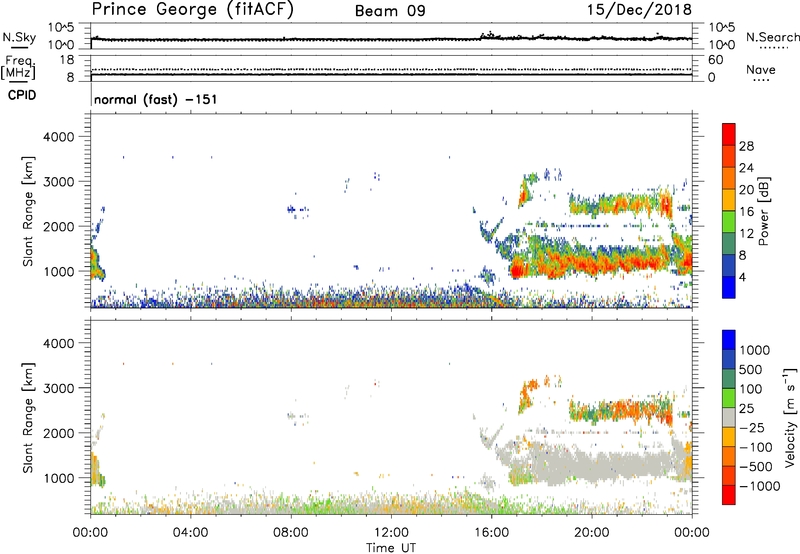Click "Slant Range [km]" label of power panel
The height and width of the screenshot is (554, 800).
tap(28, 211)
